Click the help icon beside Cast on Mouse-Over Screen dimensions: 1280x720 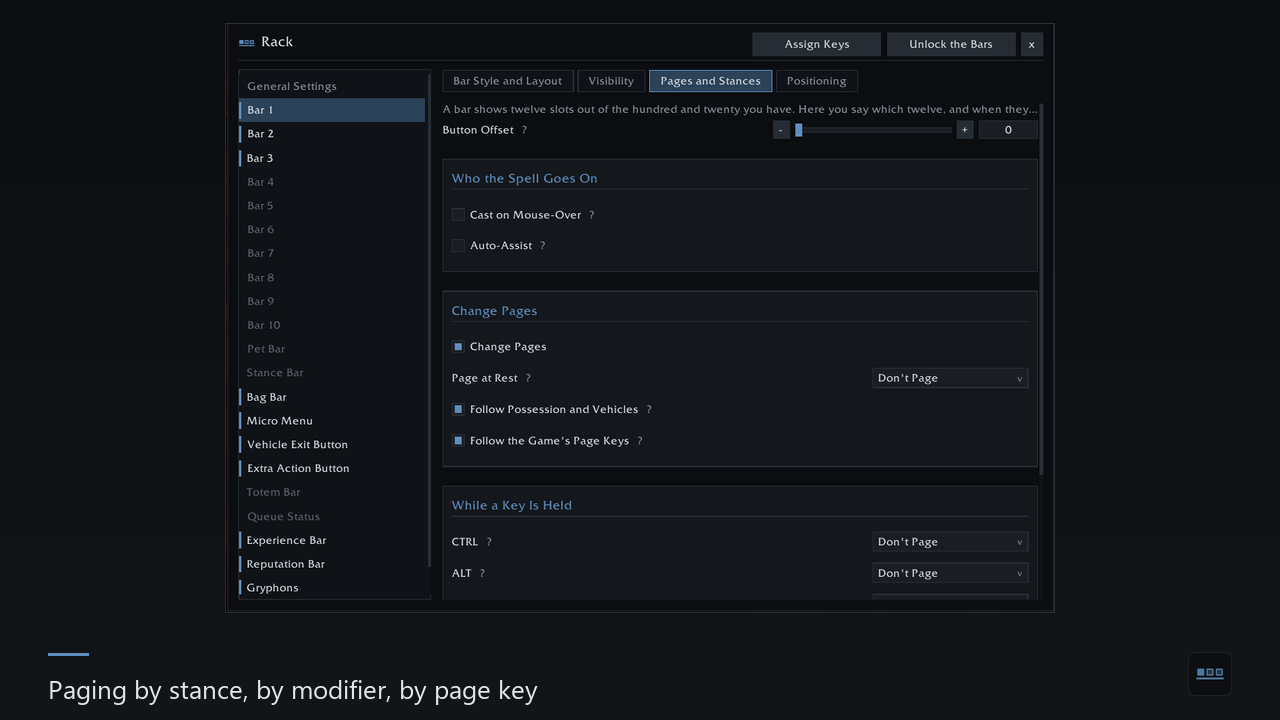(x=591, y=215)
